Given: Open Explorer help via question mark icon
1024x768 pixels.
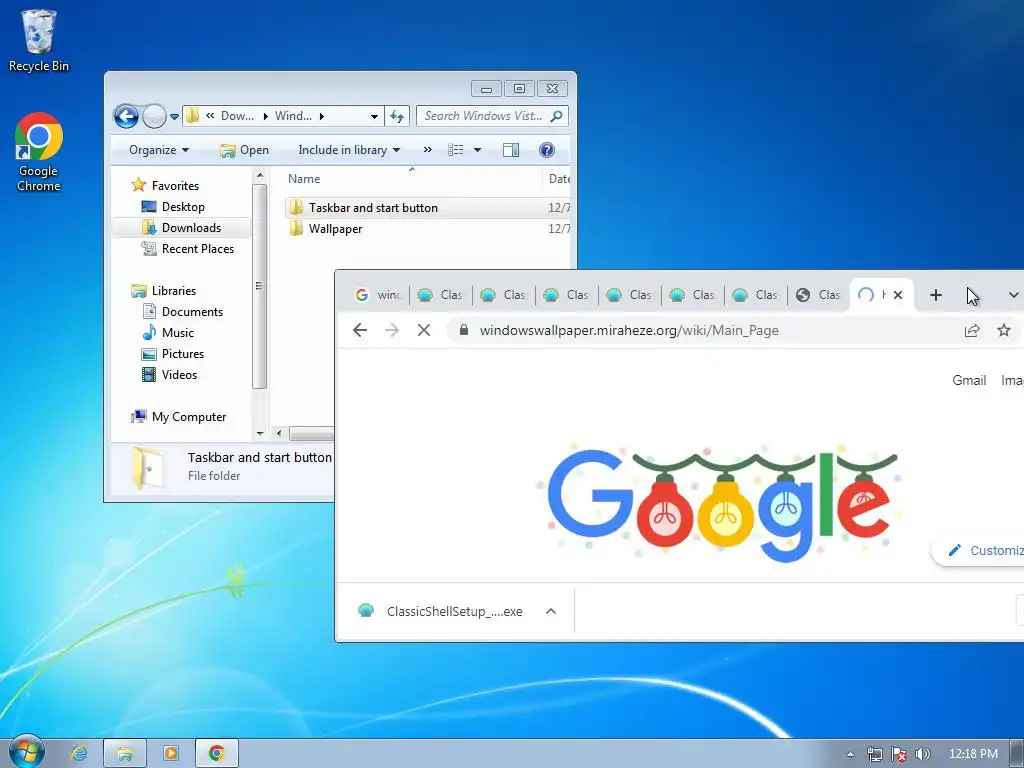Looking at the screenshot, I should 547,150.
